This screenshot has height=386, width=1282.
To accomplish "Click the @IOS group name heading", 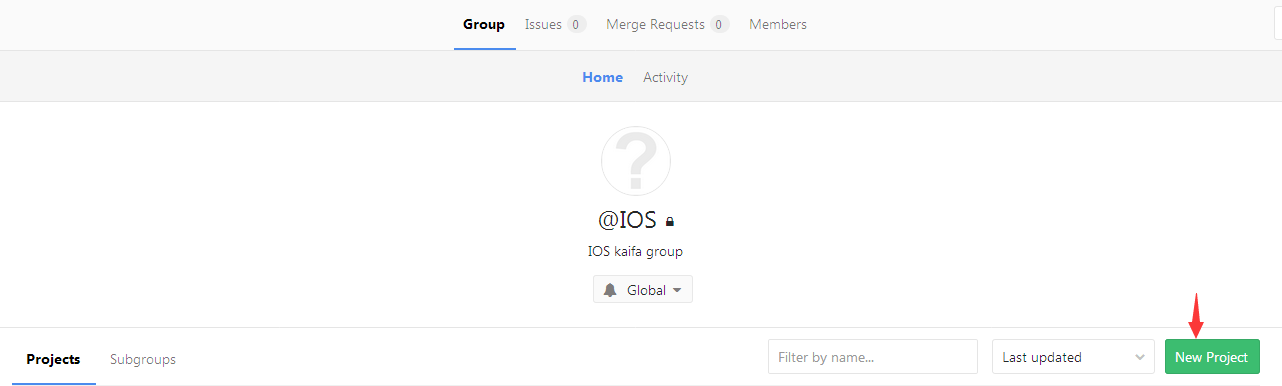I will click(627, 220).
